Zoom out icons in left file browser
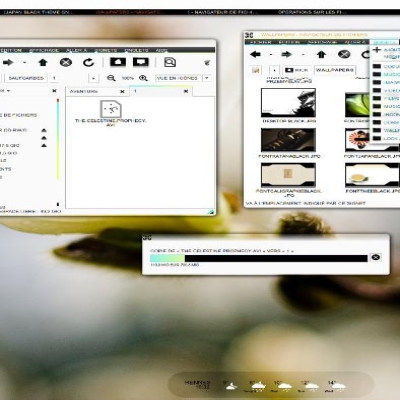The width and height of the screenshot is (400, 400). point(111,78)
